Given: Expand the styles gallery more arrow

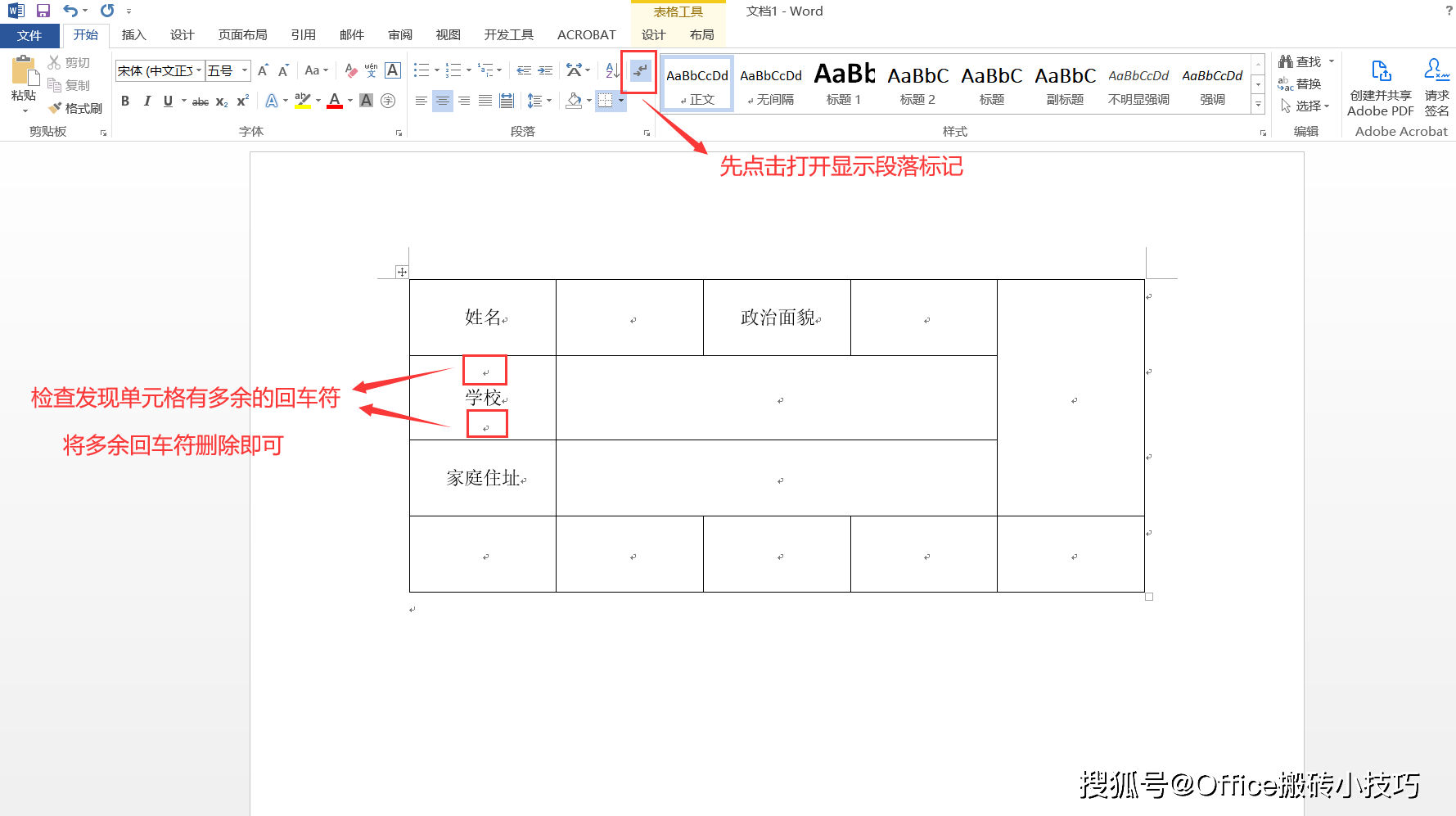Looking at the screenshot, I should point(1258,104).
